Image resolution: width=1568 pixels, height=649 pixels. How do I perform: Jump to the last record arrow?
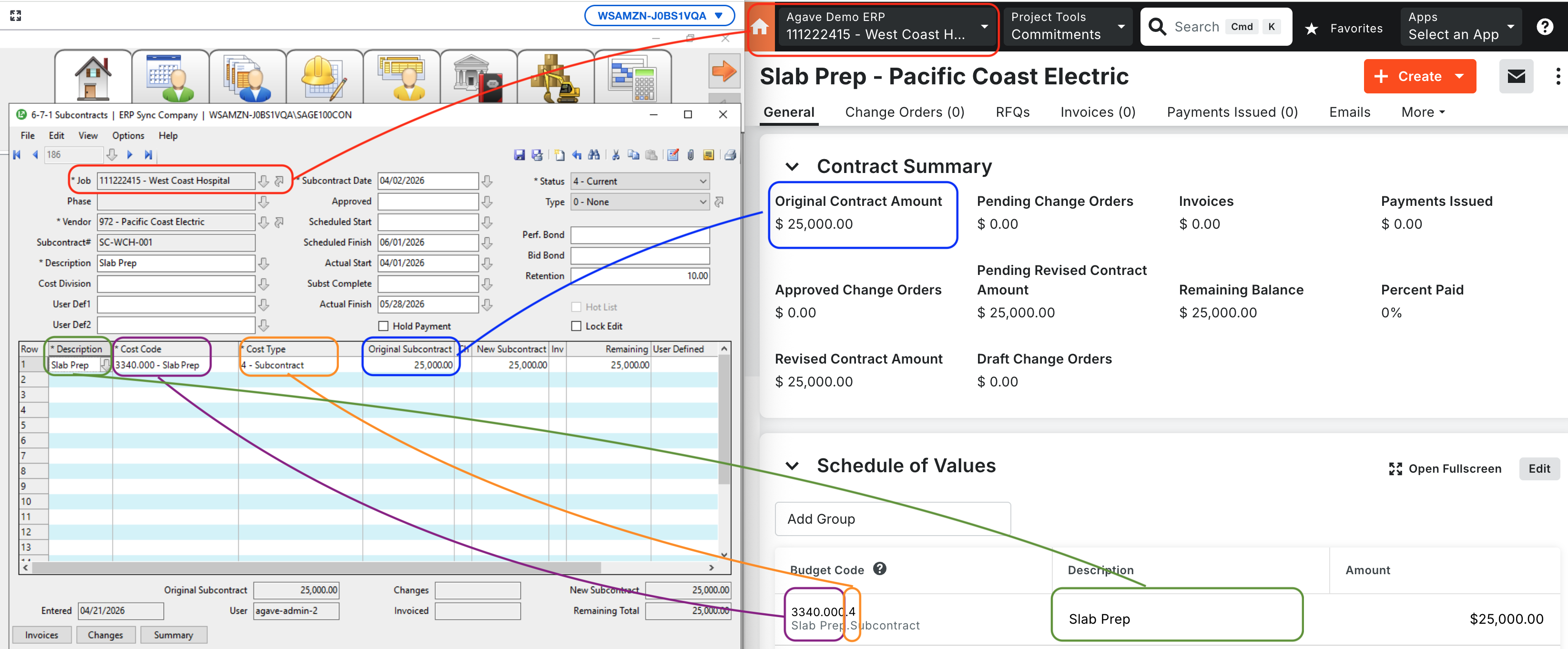click(x=148, y=155)
